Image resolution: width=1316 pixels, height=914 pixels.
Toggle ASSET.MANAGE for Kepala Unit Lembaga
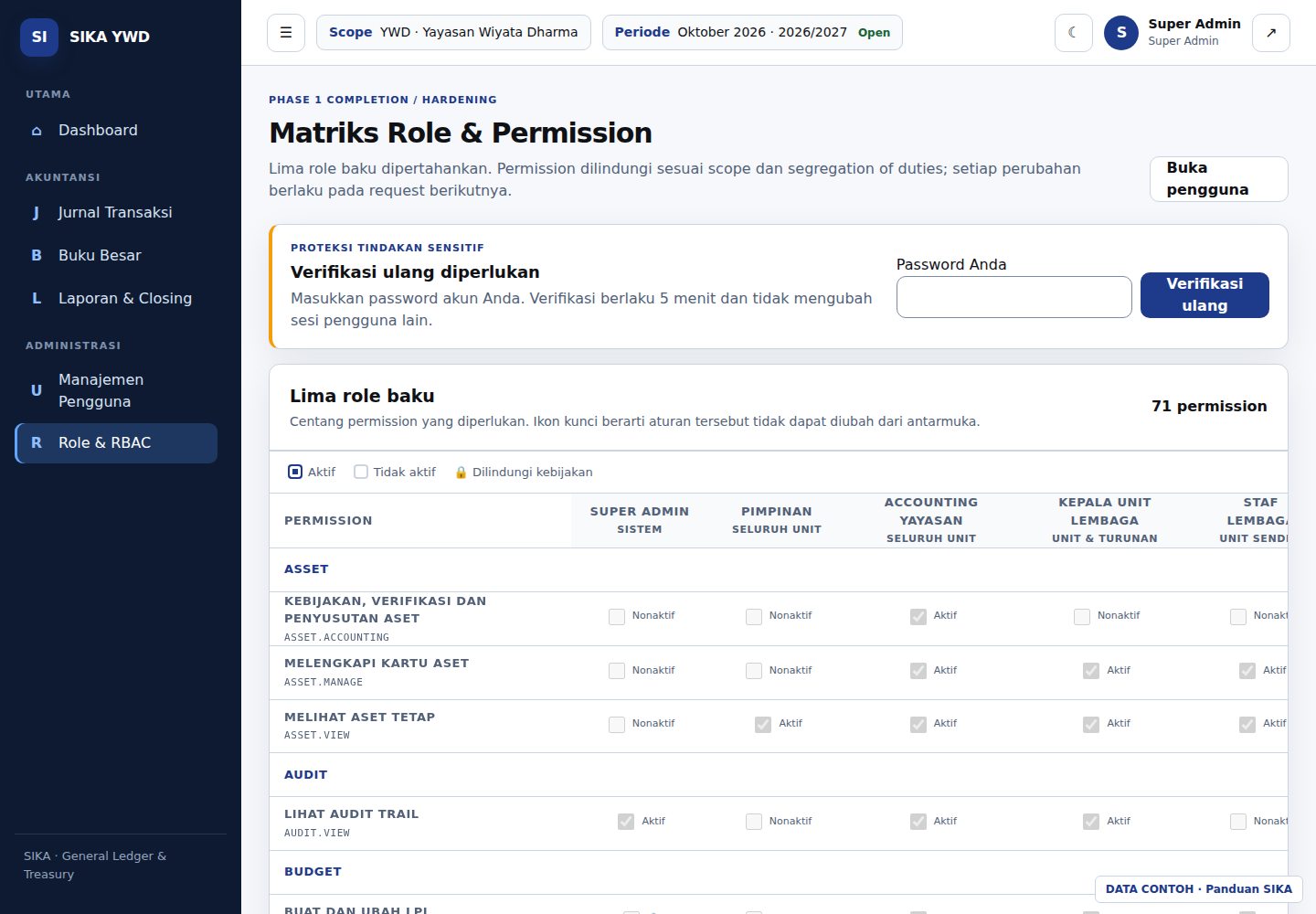coord(1091,671)
